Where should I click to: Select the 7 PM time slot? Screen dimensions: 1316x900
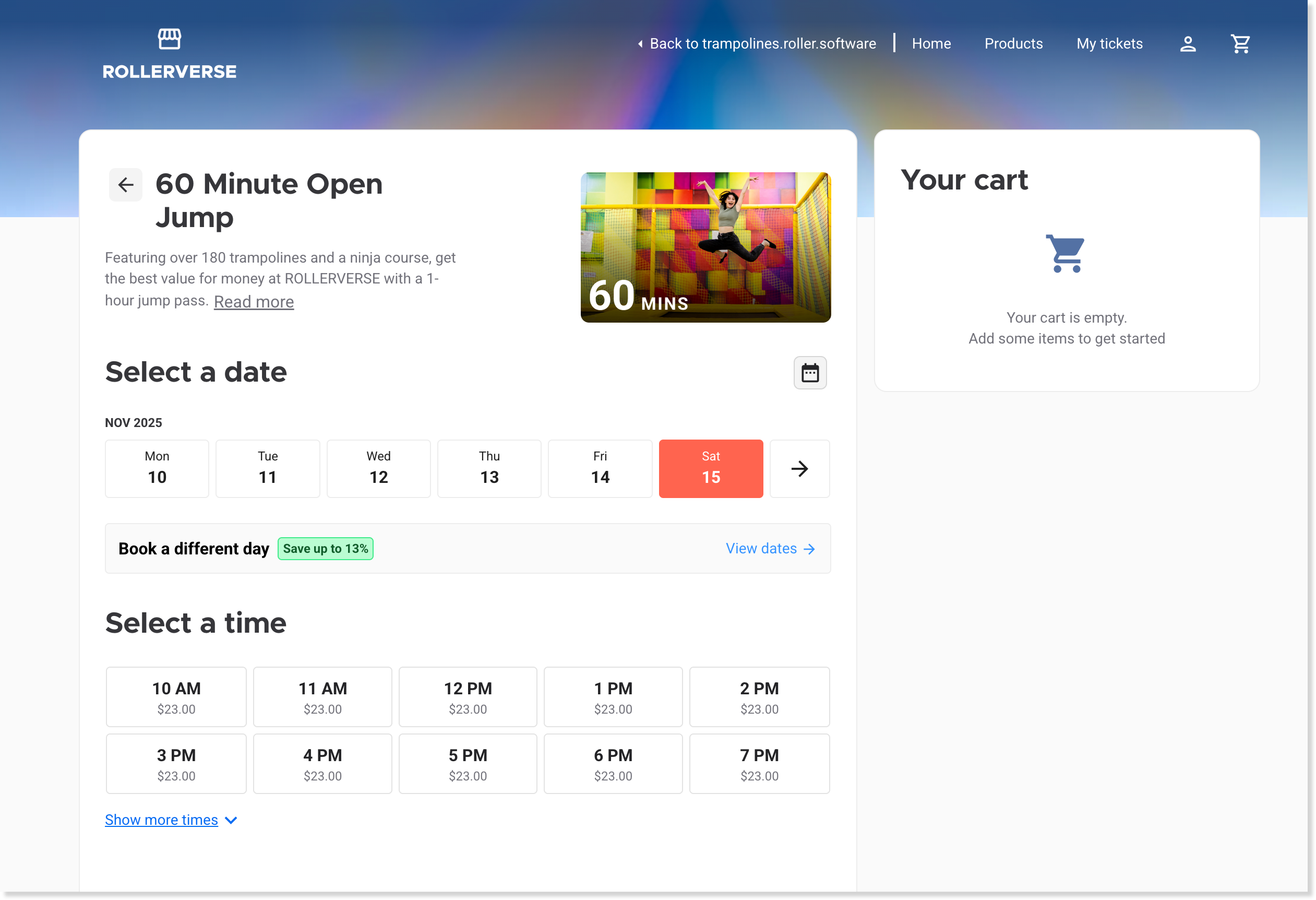tap(759, 763)
